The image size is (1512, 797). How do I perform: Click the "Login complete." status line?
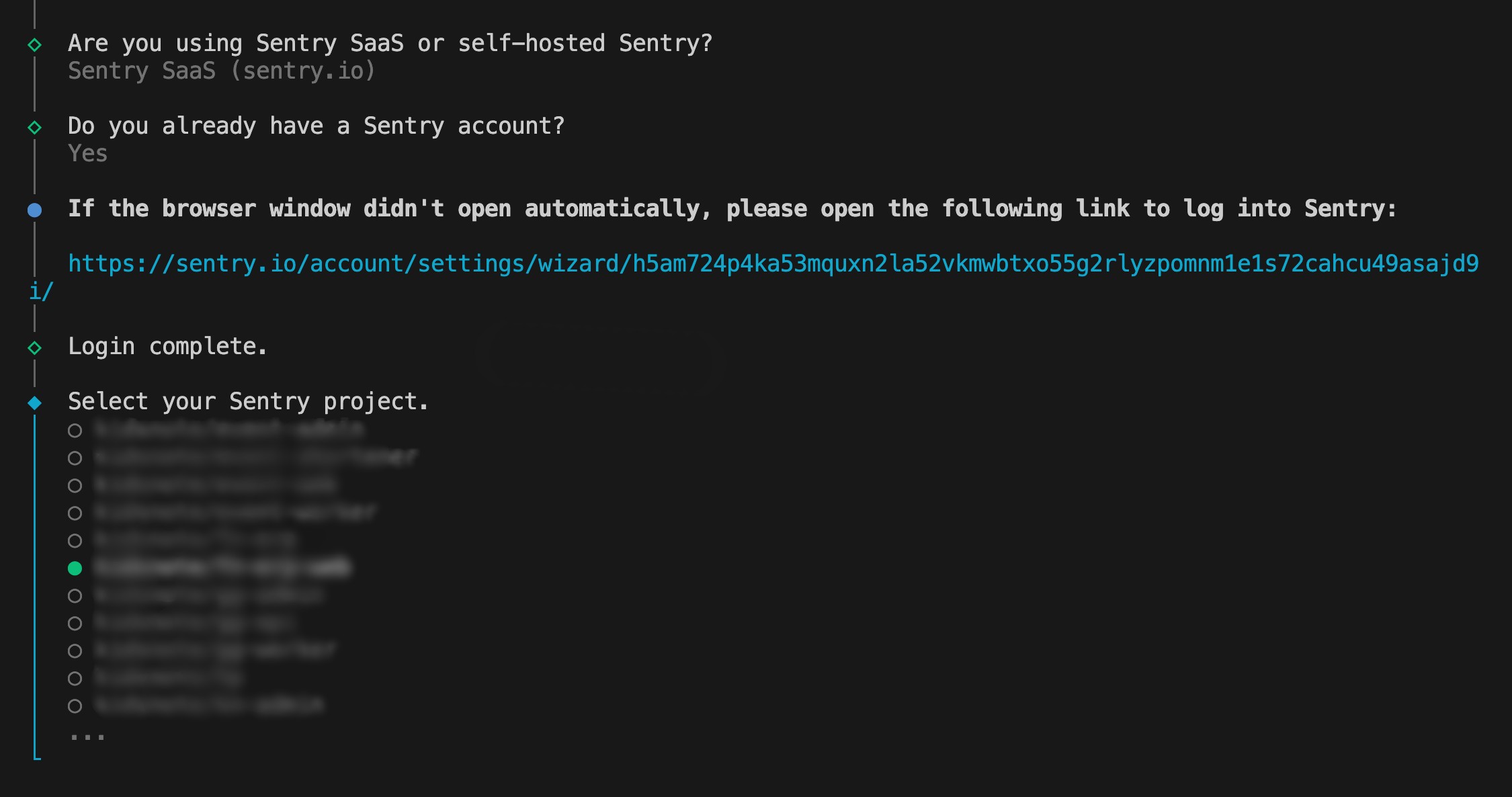point(168,347)
